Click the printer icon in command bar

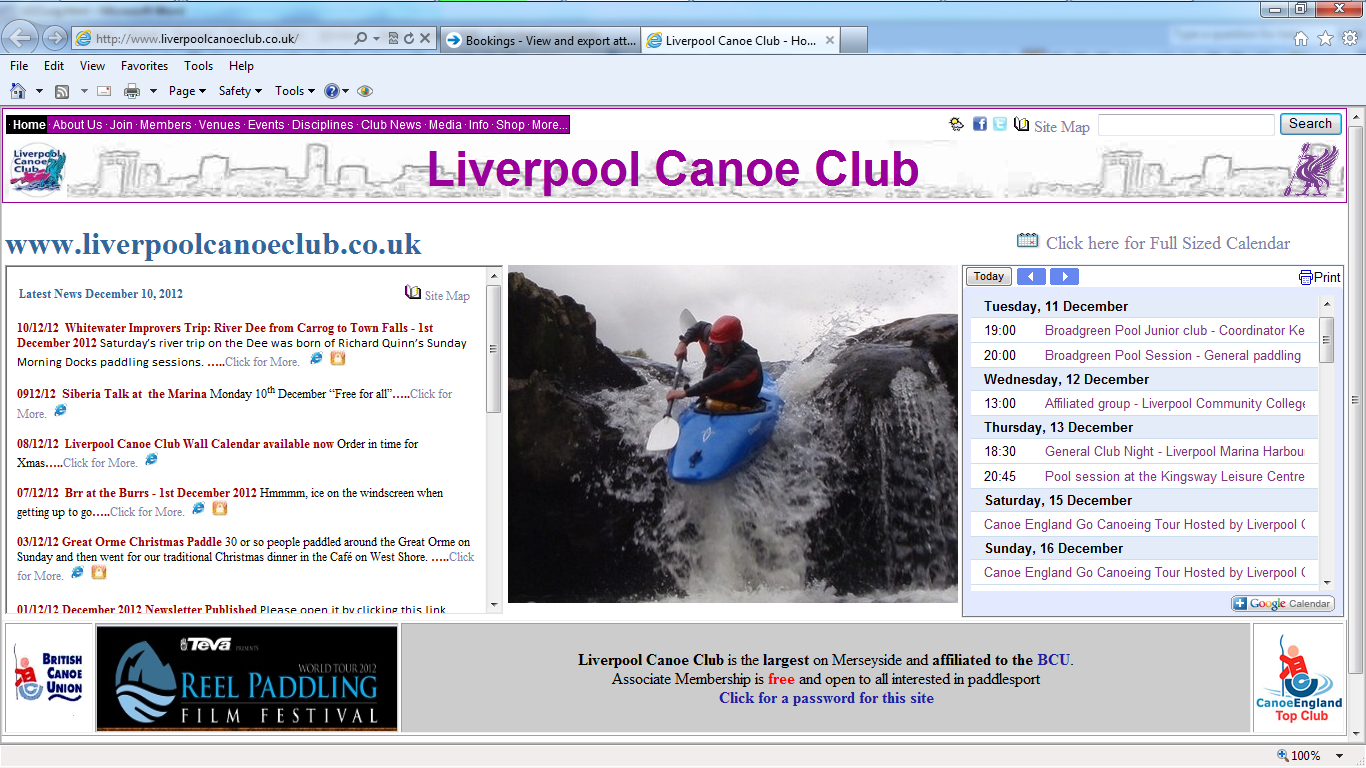[132, 91]
